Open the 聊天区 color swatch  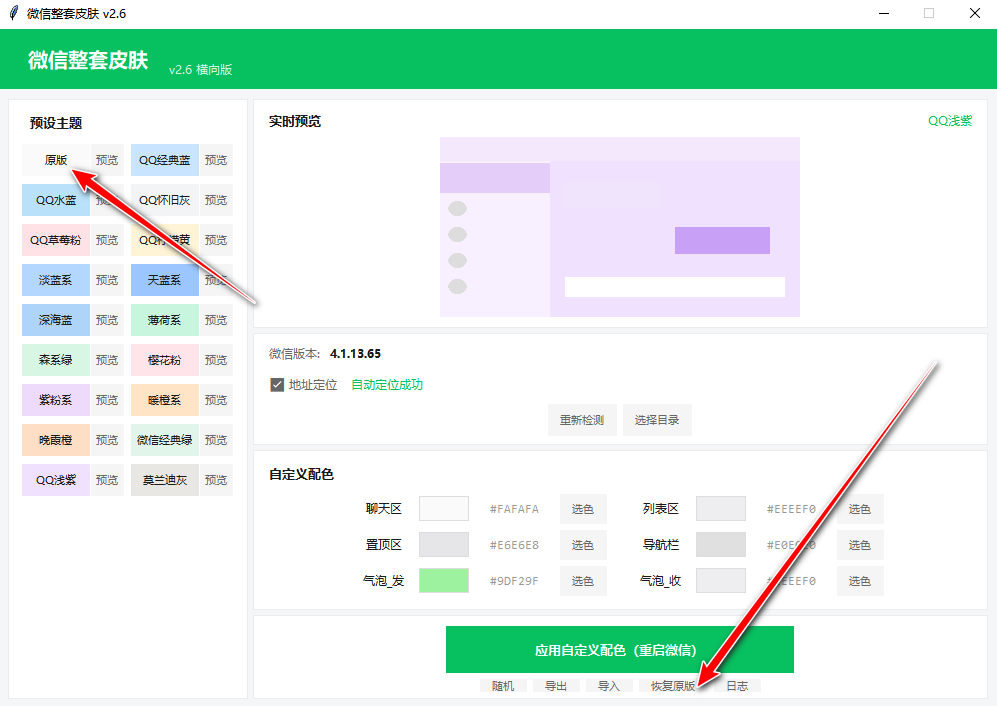pyautogui.click(x=444, y=509)
